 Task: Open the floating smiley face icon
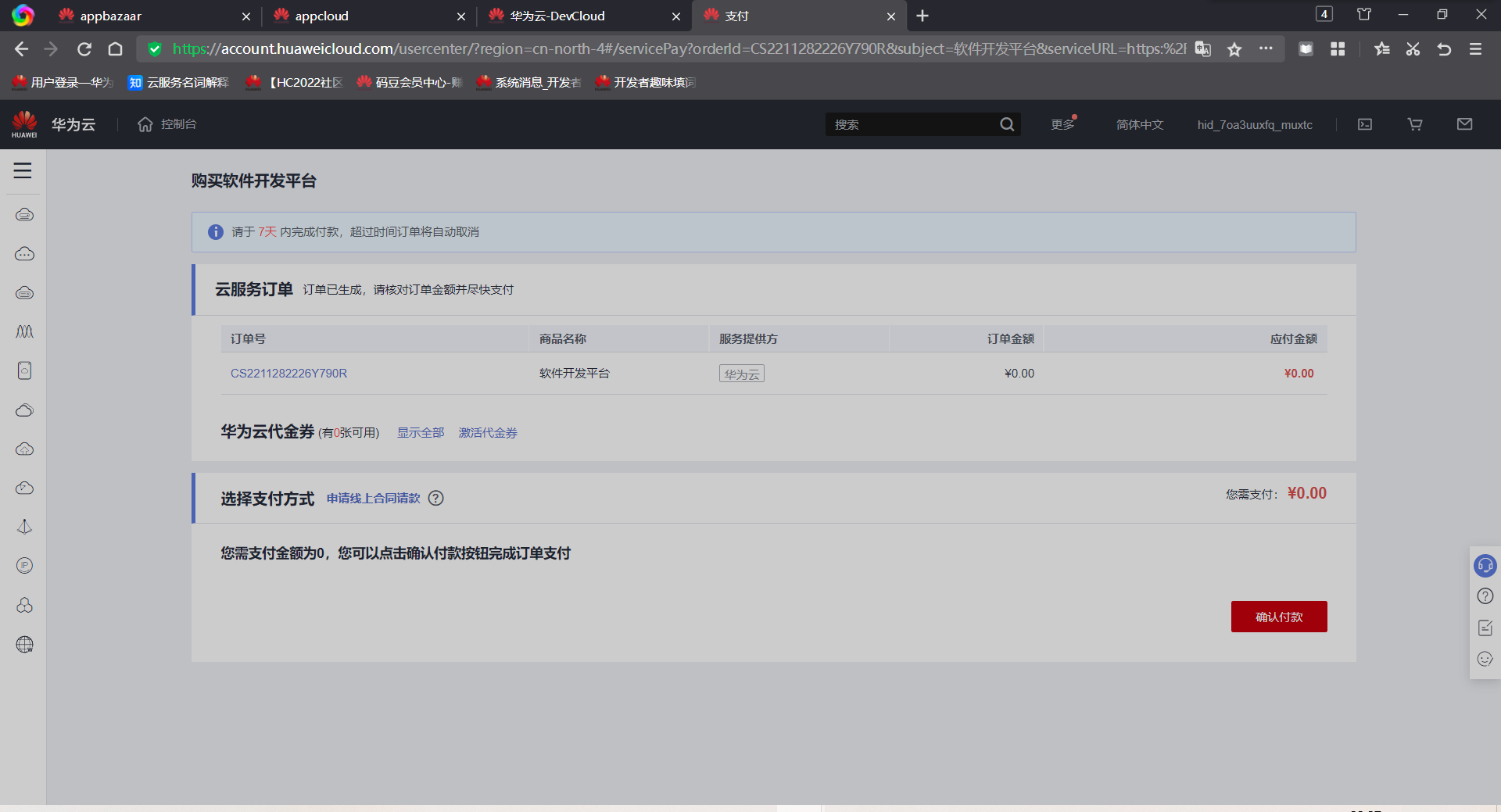point(1485,659)
